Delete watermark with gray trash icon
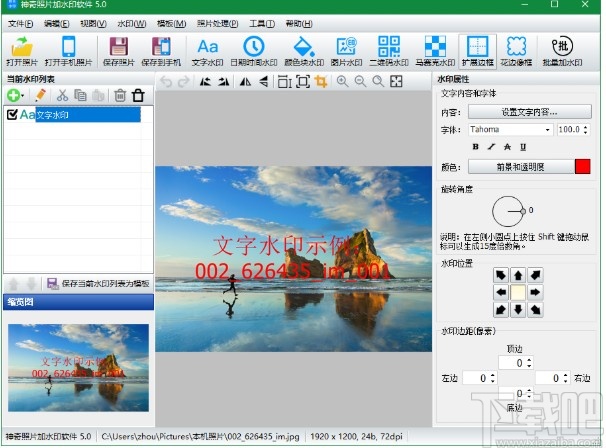 tap(120, 95)
